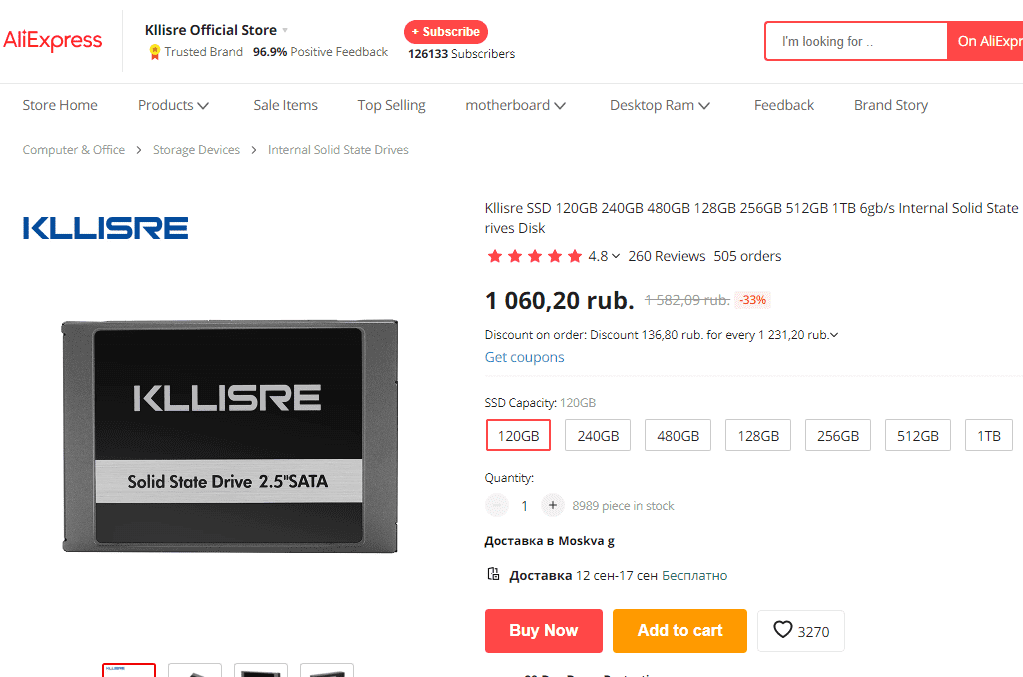Open Internal Solid State Drives breadcrumb

pos(338,150)
